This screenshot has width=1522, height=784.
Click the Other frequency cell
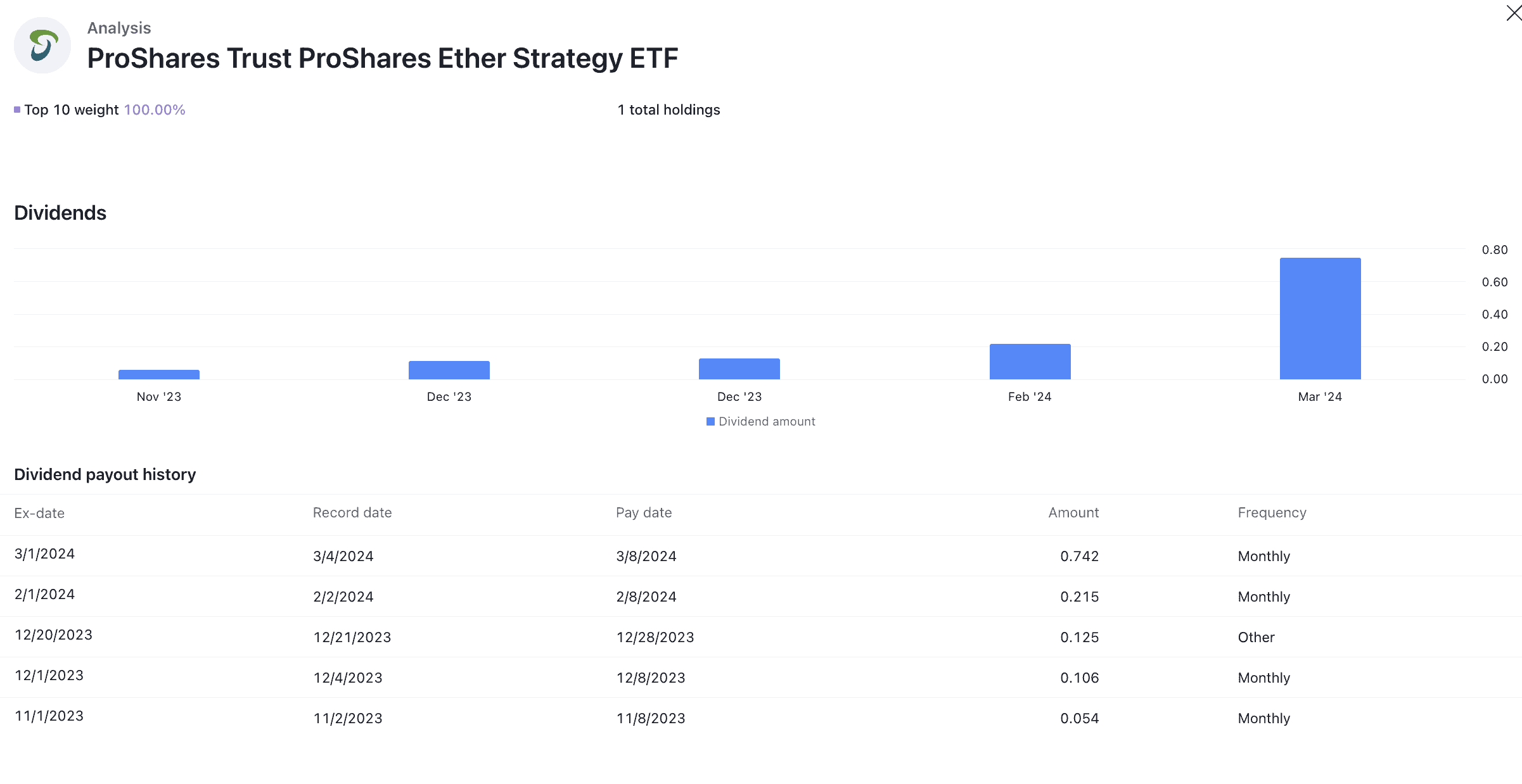point(1256,637)
